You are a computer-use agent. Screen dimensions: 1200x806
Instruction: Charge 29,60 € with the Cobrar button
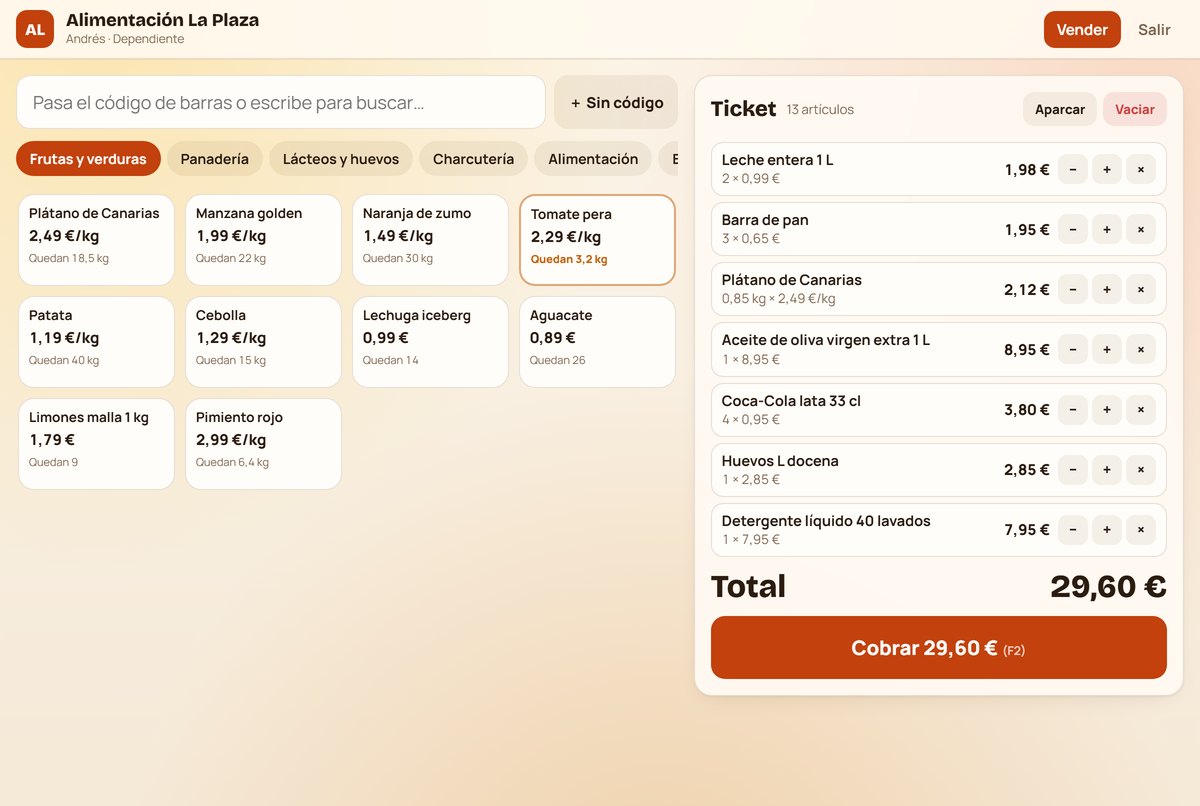tap(939, 648)
